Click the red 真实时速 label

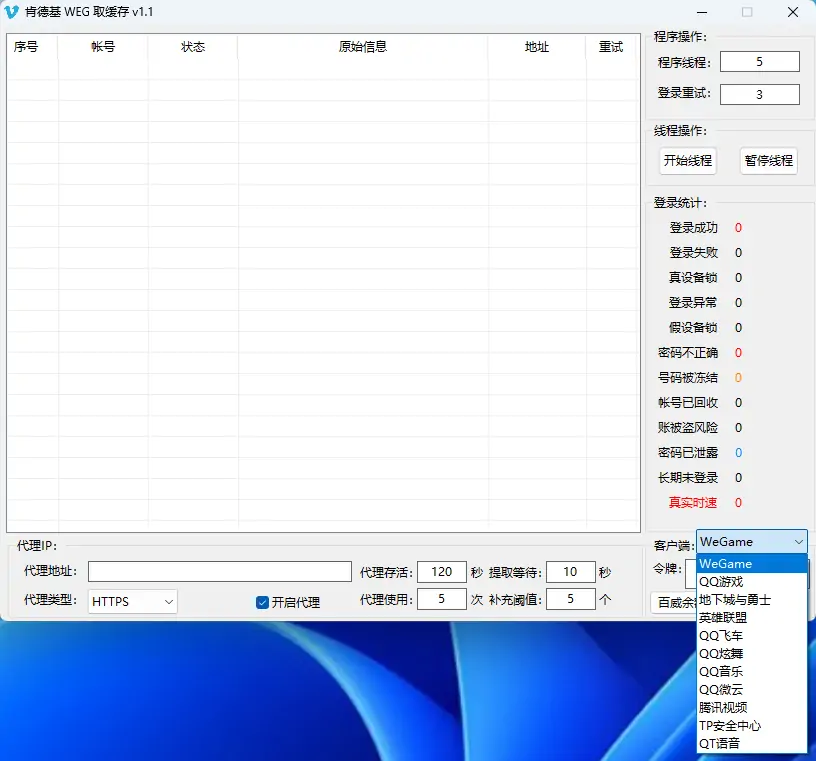pos(693,503)
